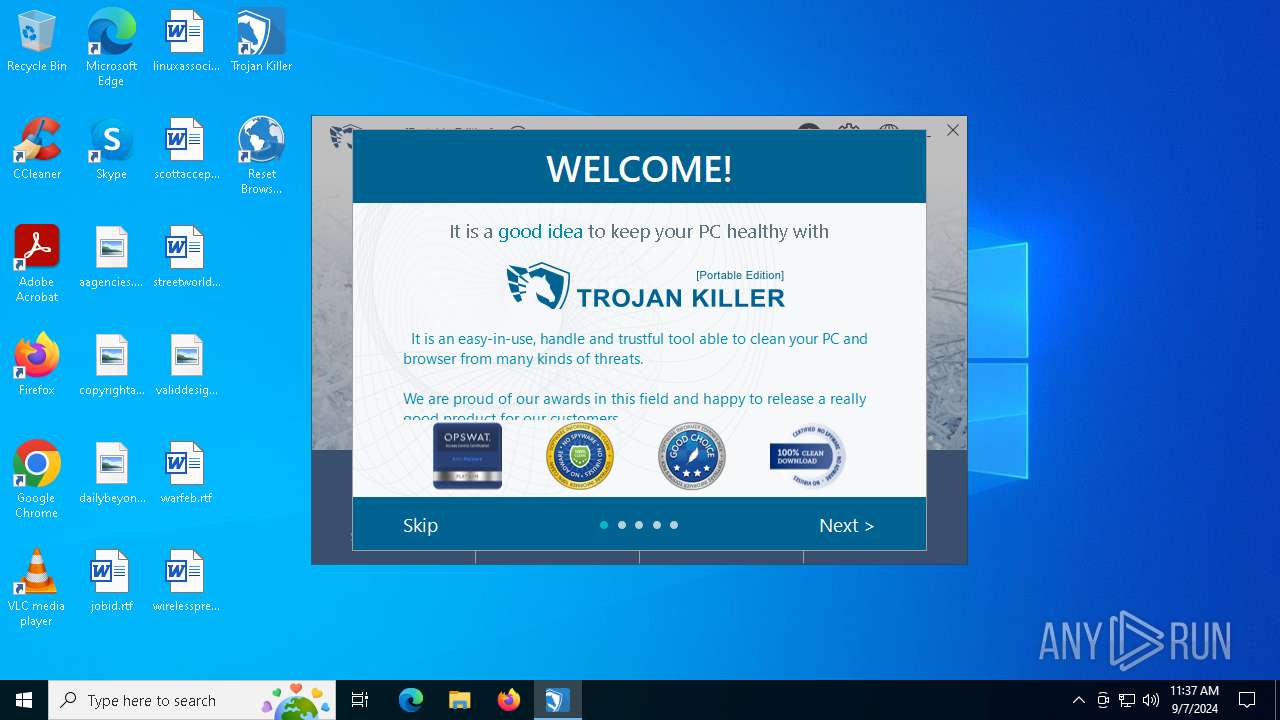Open the Recycle Bin desktop icon
Viewport: 1280px width, 720px height.
coord(37,42)
